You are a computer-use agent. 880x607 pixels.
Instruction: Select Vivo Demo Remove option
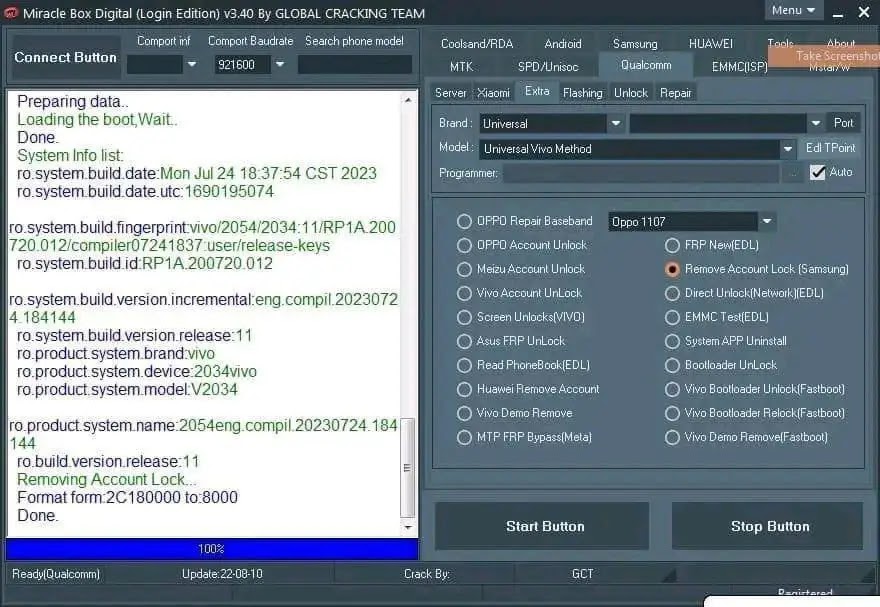(464, 413)
